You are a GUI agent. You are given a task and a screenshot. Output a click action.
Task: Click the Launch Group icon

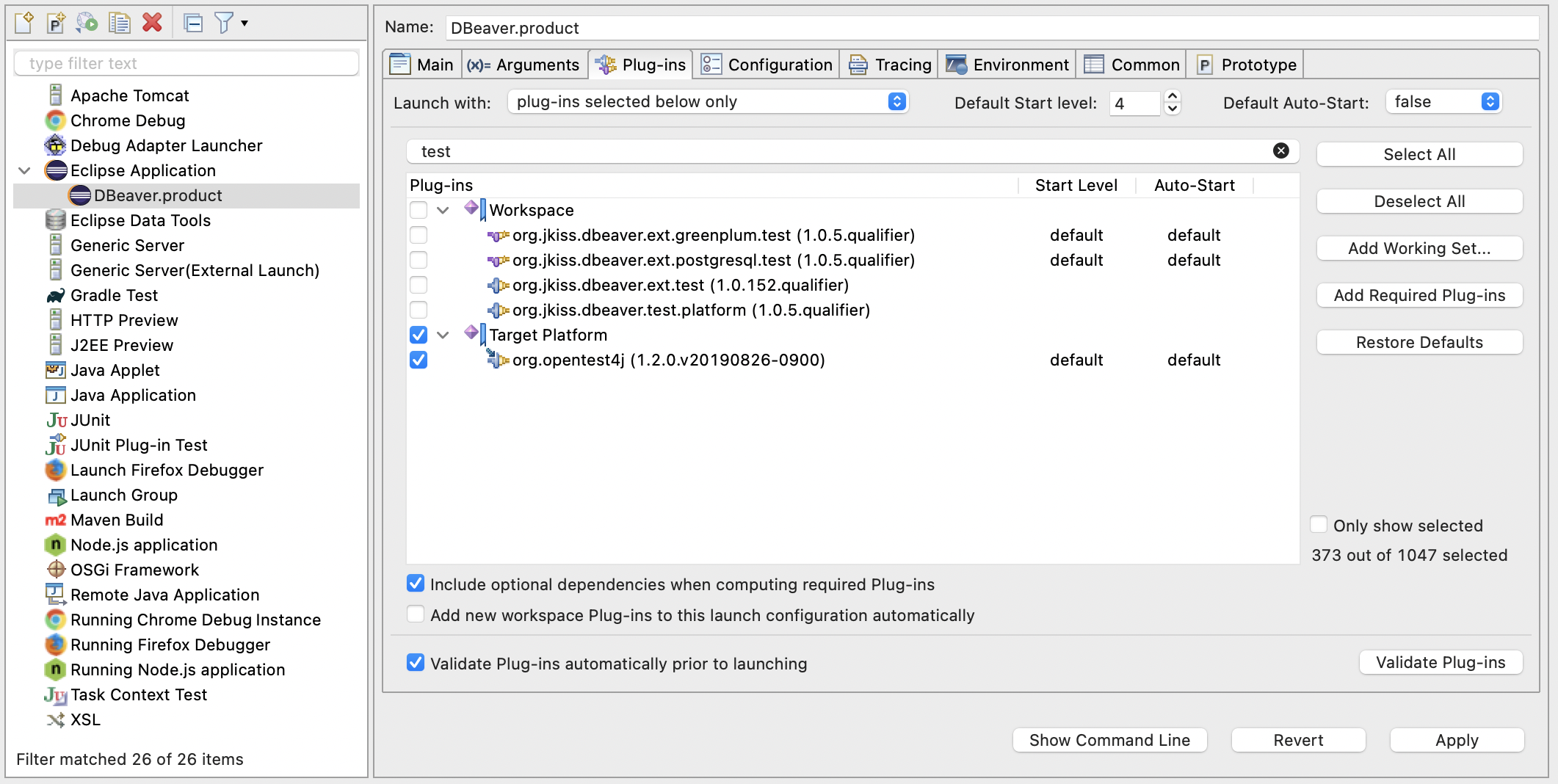click(57, 496)
